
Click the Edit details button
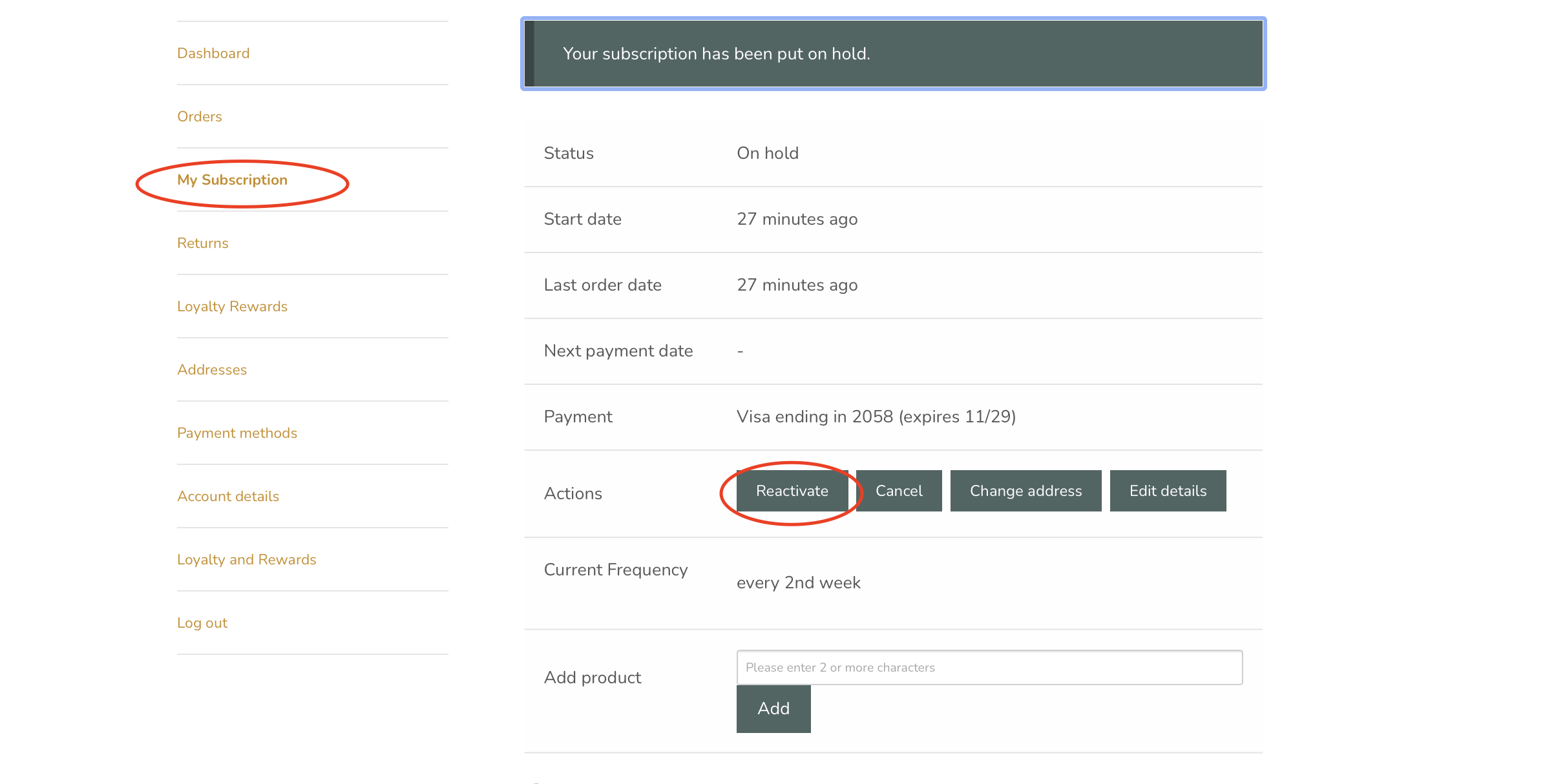1168,491
